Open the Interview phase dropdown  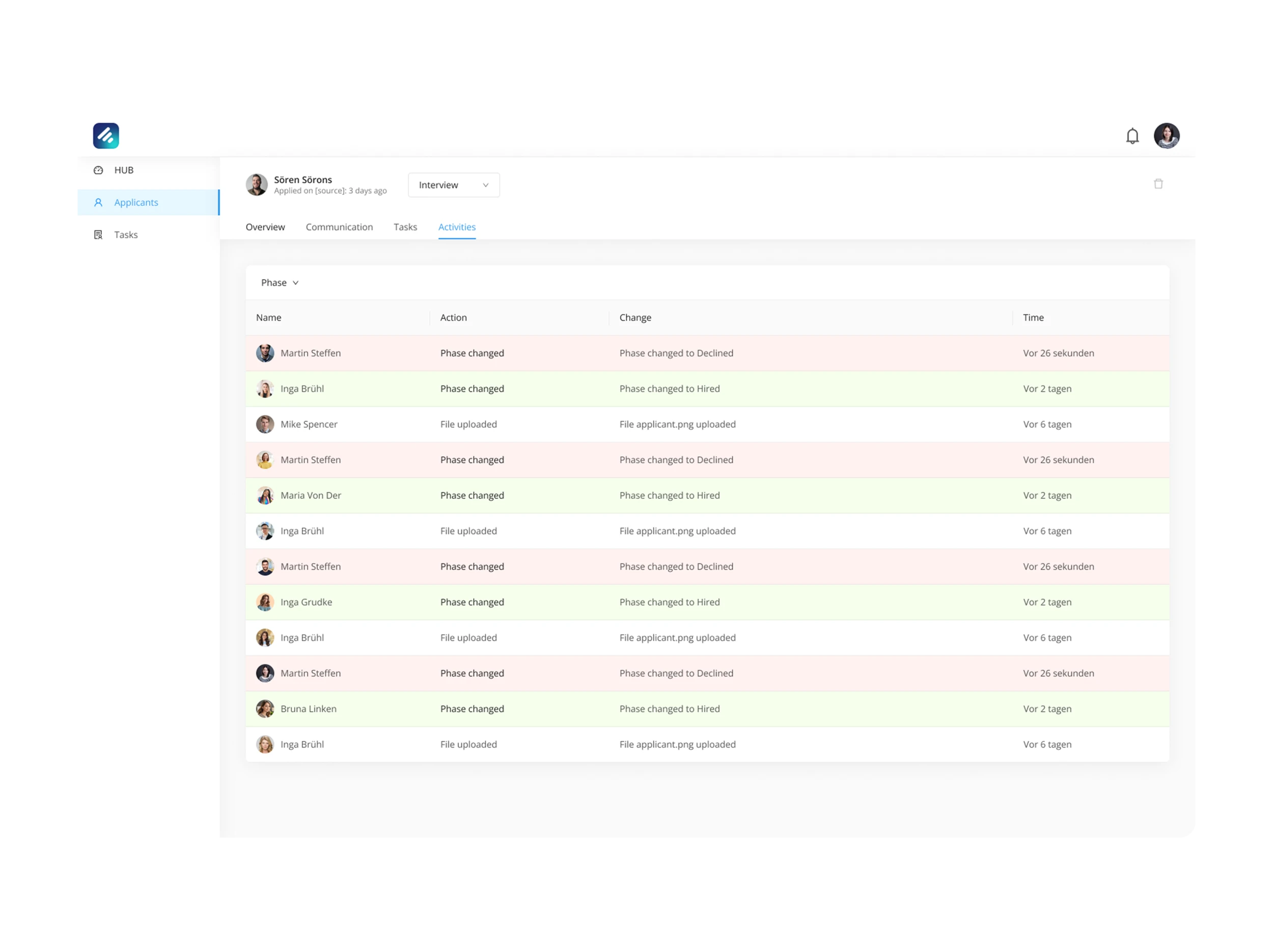coord(454,185)
